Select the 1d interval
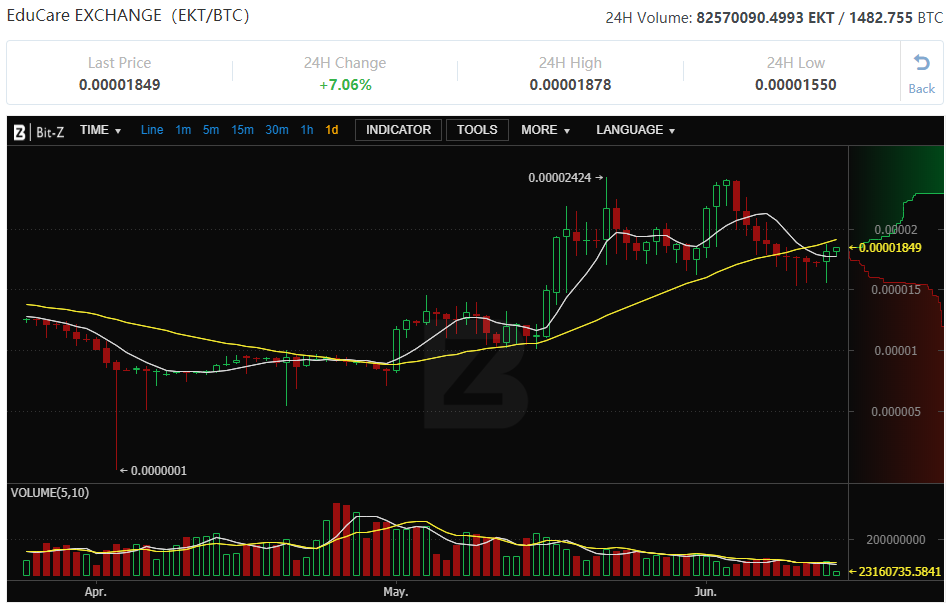This screenshot has width=947, height=603. pyautogui.click(x=332, y=130)
